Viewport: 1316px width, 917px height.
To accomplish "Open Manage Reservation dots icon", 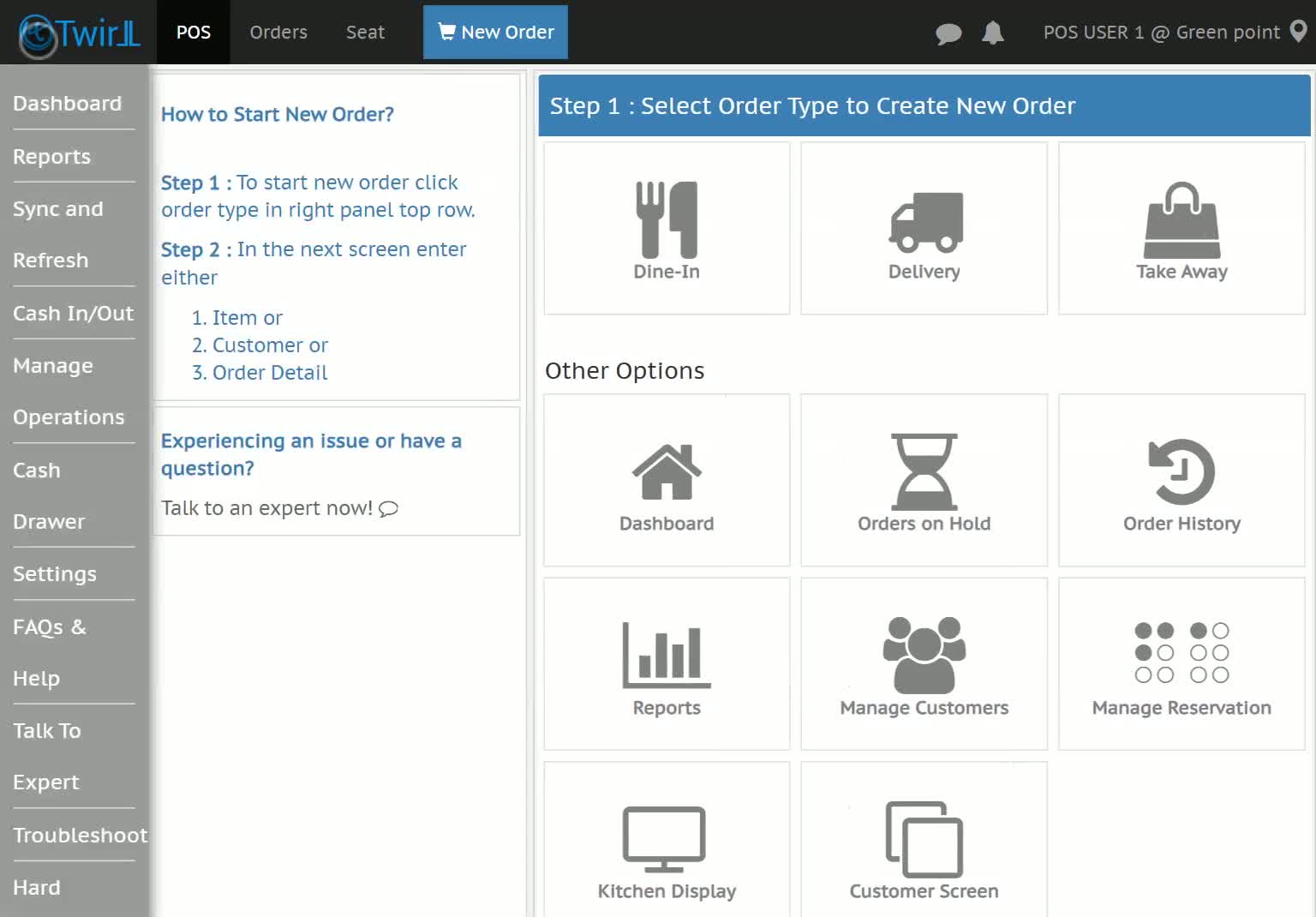I will pyautogui.click(x=1181, y=653).
